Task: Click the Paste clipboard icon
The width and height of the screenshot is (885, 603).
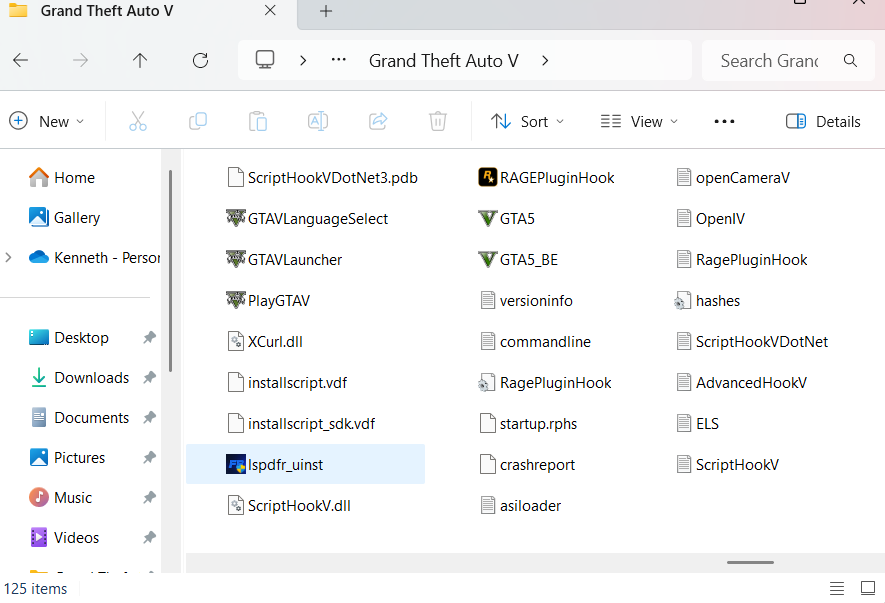Action: (x=257, y=121)
